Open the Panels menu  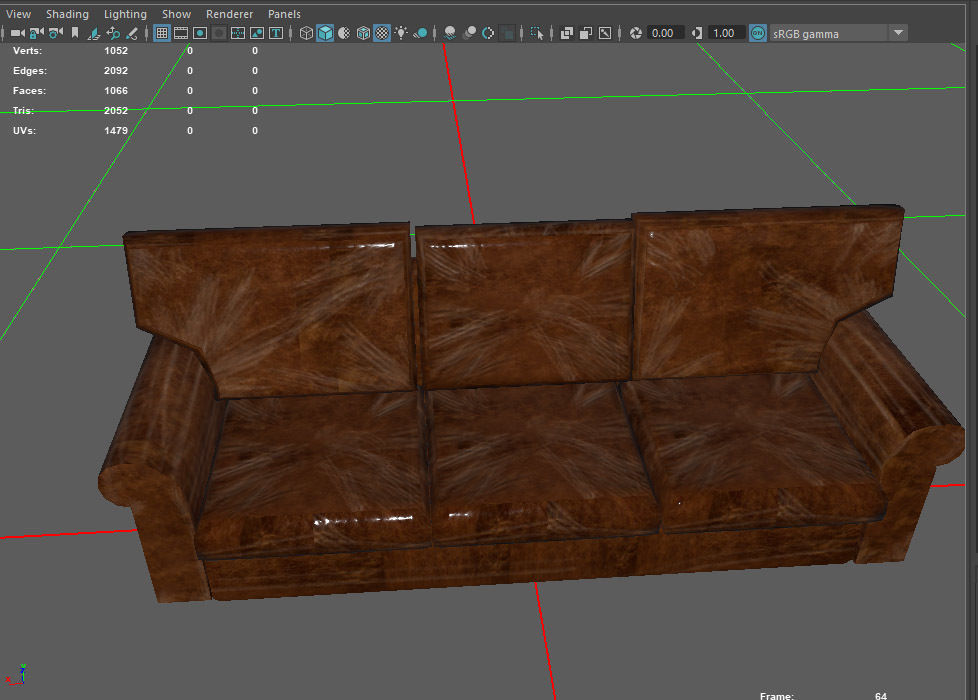click(284, 14)
